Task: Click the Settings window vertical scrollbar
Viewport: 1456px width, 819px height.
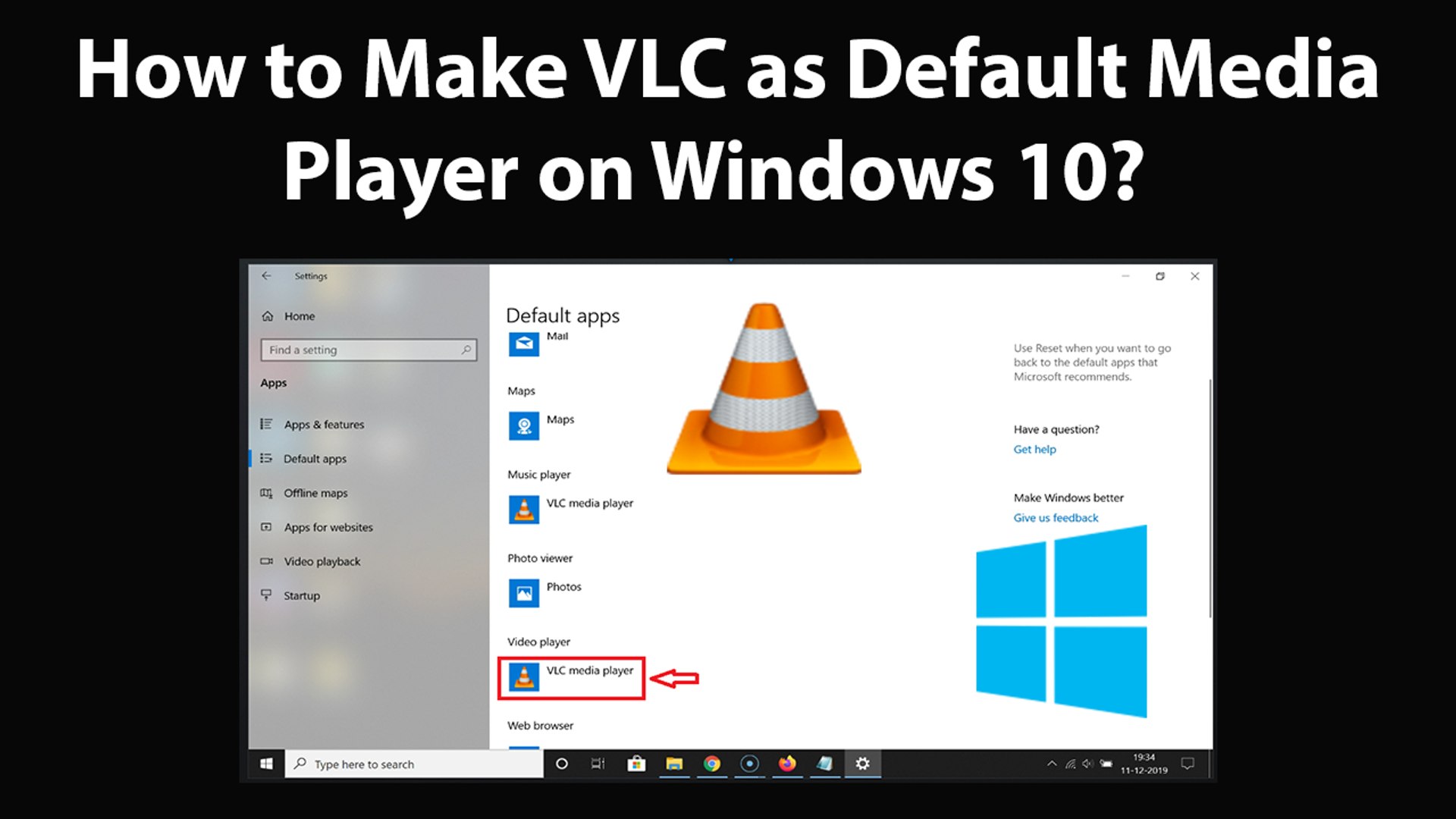Action: click(1210, 498)
